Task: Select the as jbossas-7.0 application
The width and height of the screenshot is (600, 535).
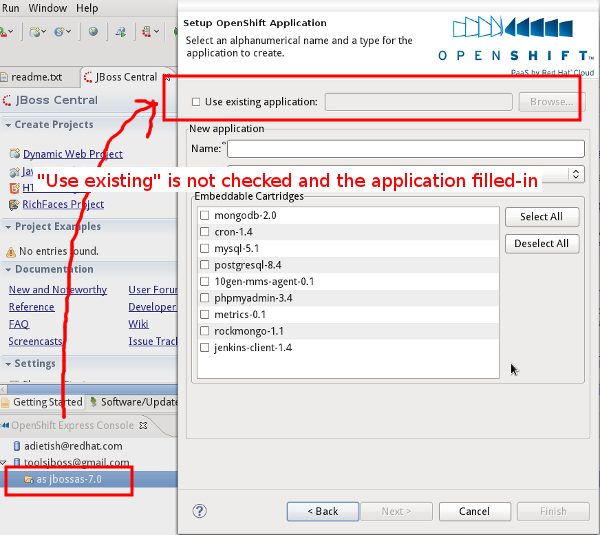Action: point(69,479)
